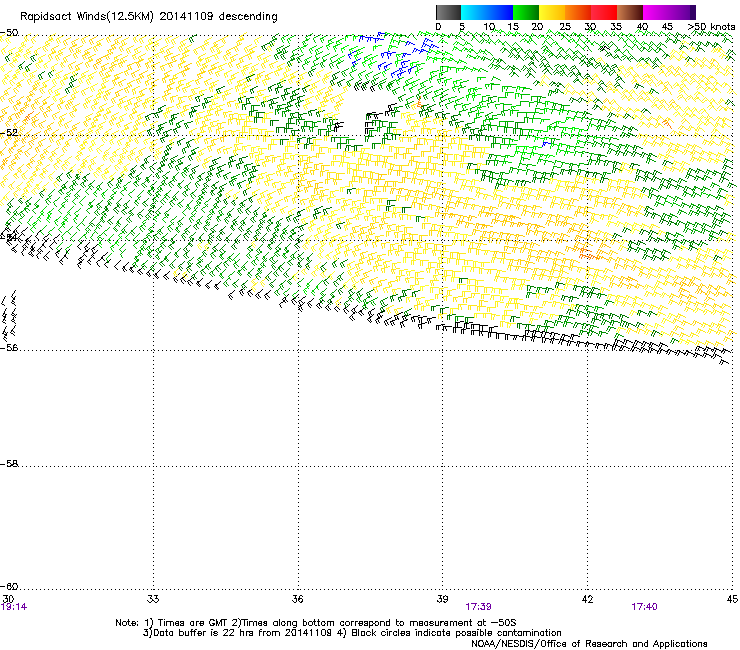Click the '10' legend scale label
Screen dimensions: 740x650
coord(489,27)
